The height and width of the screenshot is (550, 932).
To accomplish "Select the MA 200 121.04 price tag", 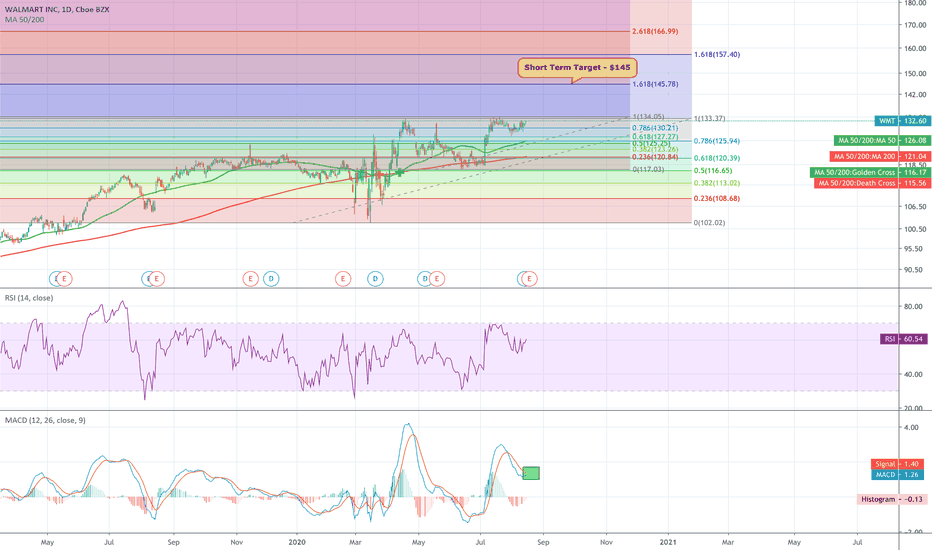I will [879, 156].
